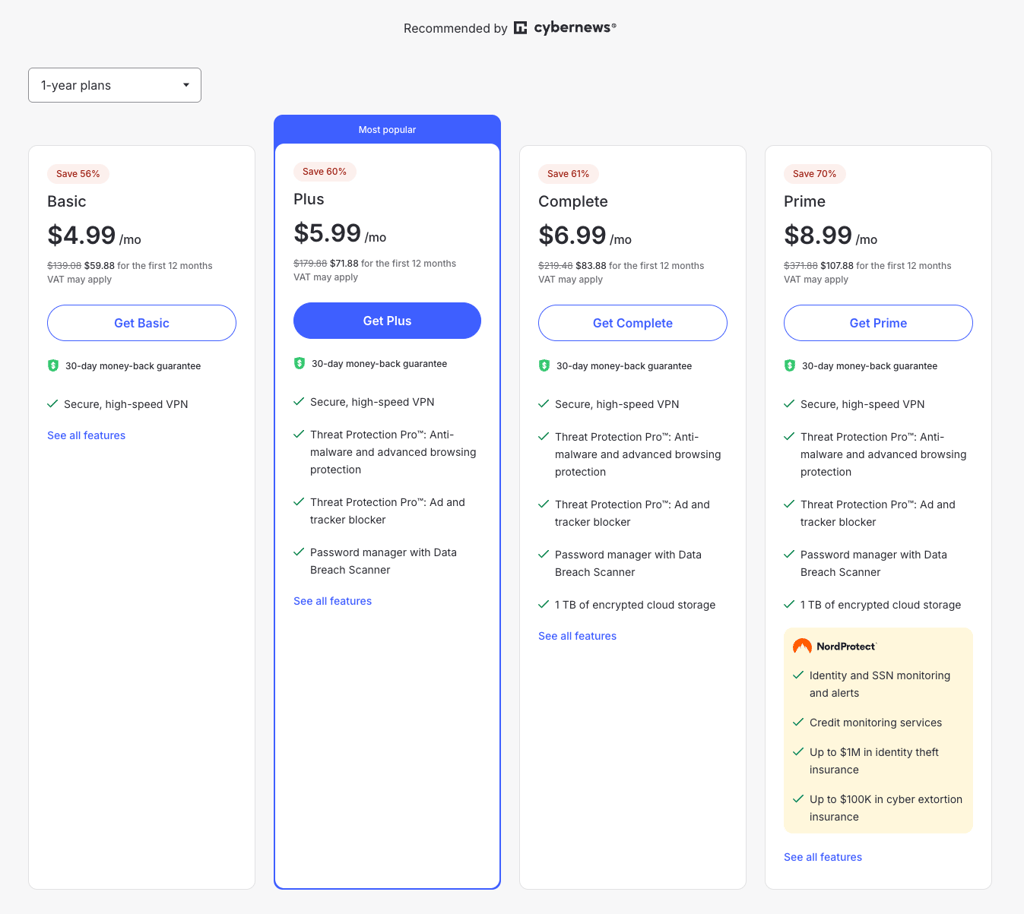Click checkmark beside Complete's Secure, high-speed VPN
This screenshot has width=1024, height=914.
(543, 403)
